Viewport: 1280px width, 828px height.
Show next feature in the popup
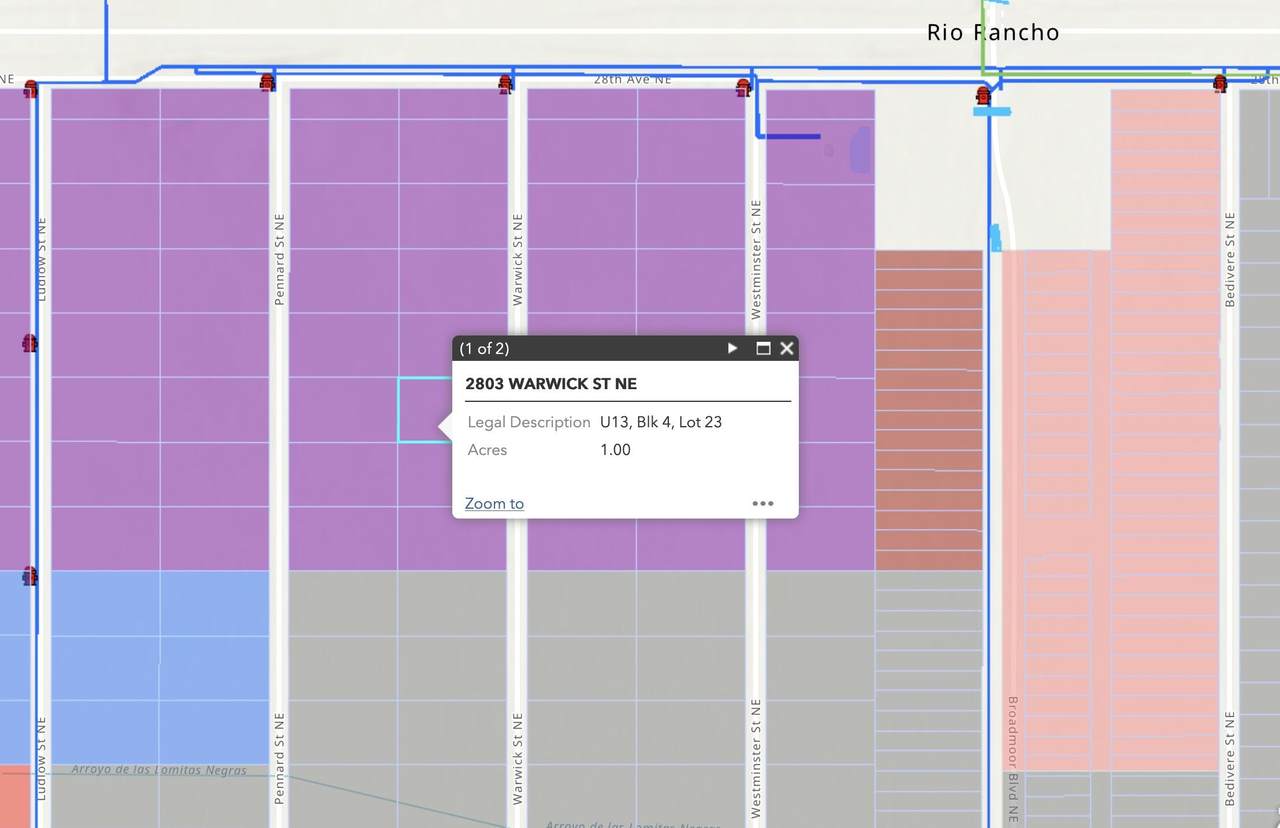point(732,348)
